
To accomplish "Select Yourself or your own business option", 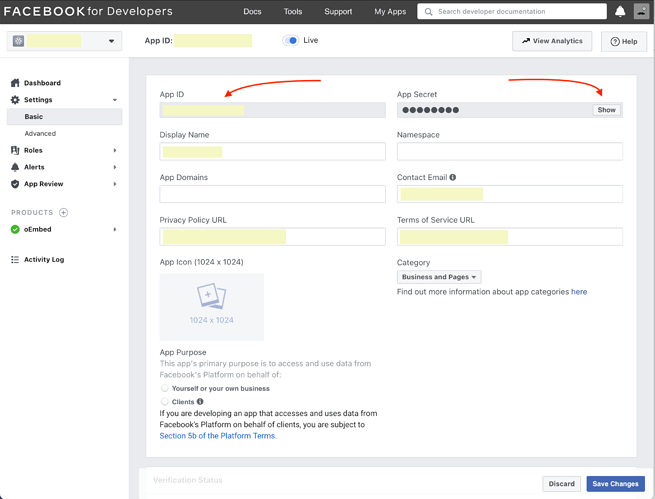I will [x=165, y=388].
